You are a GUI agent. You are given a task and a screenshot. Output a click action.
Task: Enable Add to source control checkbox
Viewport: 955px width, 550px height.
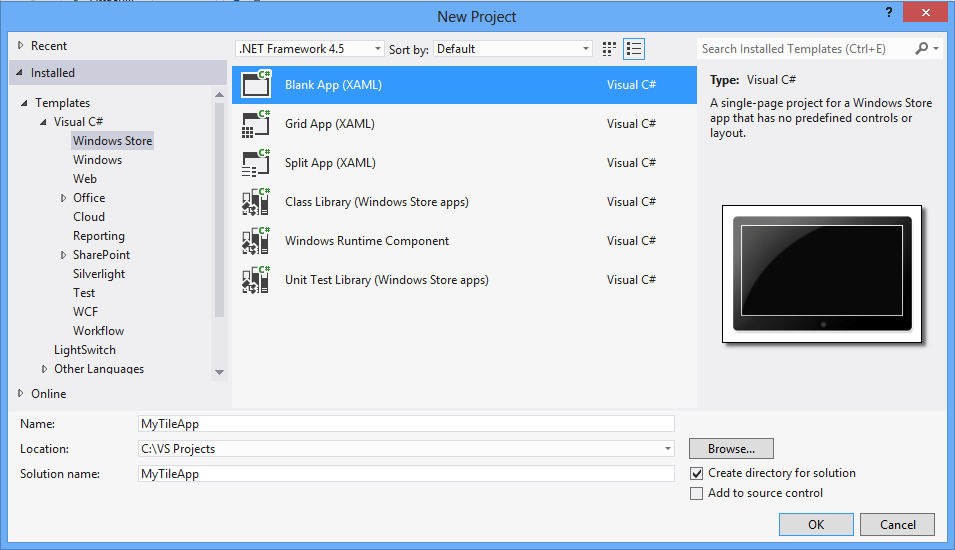click(x=697, y=493)
